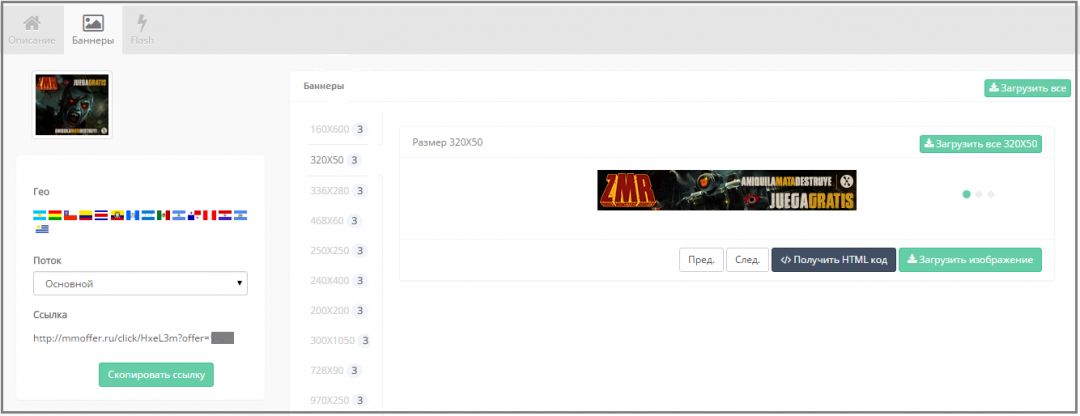Select the 728X90 banner size
The width and height of the screenshot is (1080, 416).
[x=329, y=370]
